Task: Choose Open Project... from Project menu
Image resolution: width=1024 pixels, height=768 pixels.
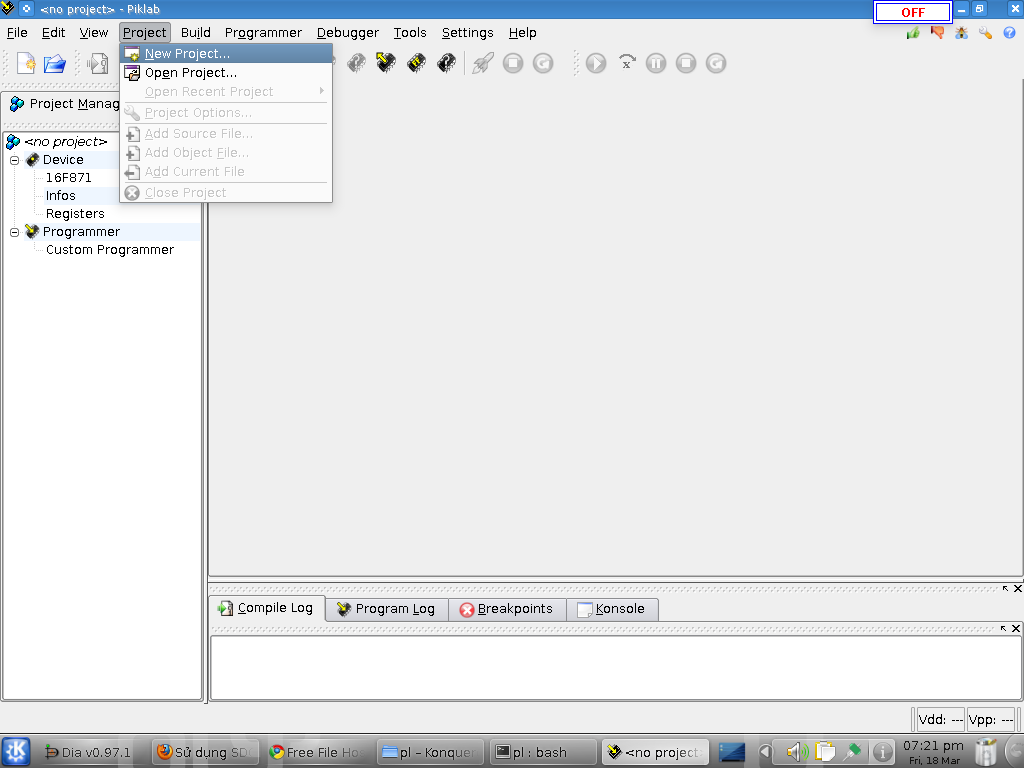Action: point(226,72)
